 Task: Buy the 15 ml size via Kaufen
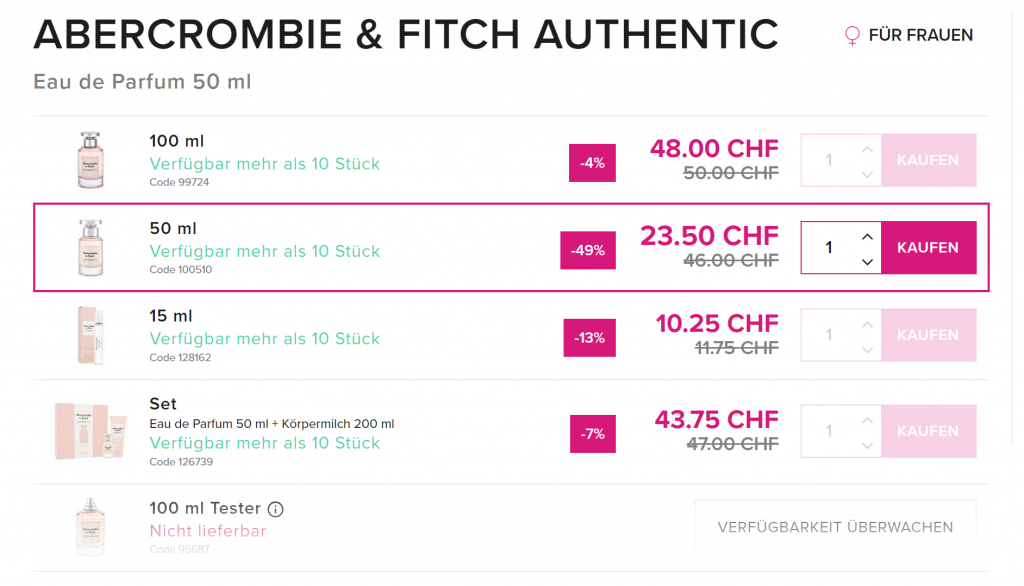click(x=928, y=335)
